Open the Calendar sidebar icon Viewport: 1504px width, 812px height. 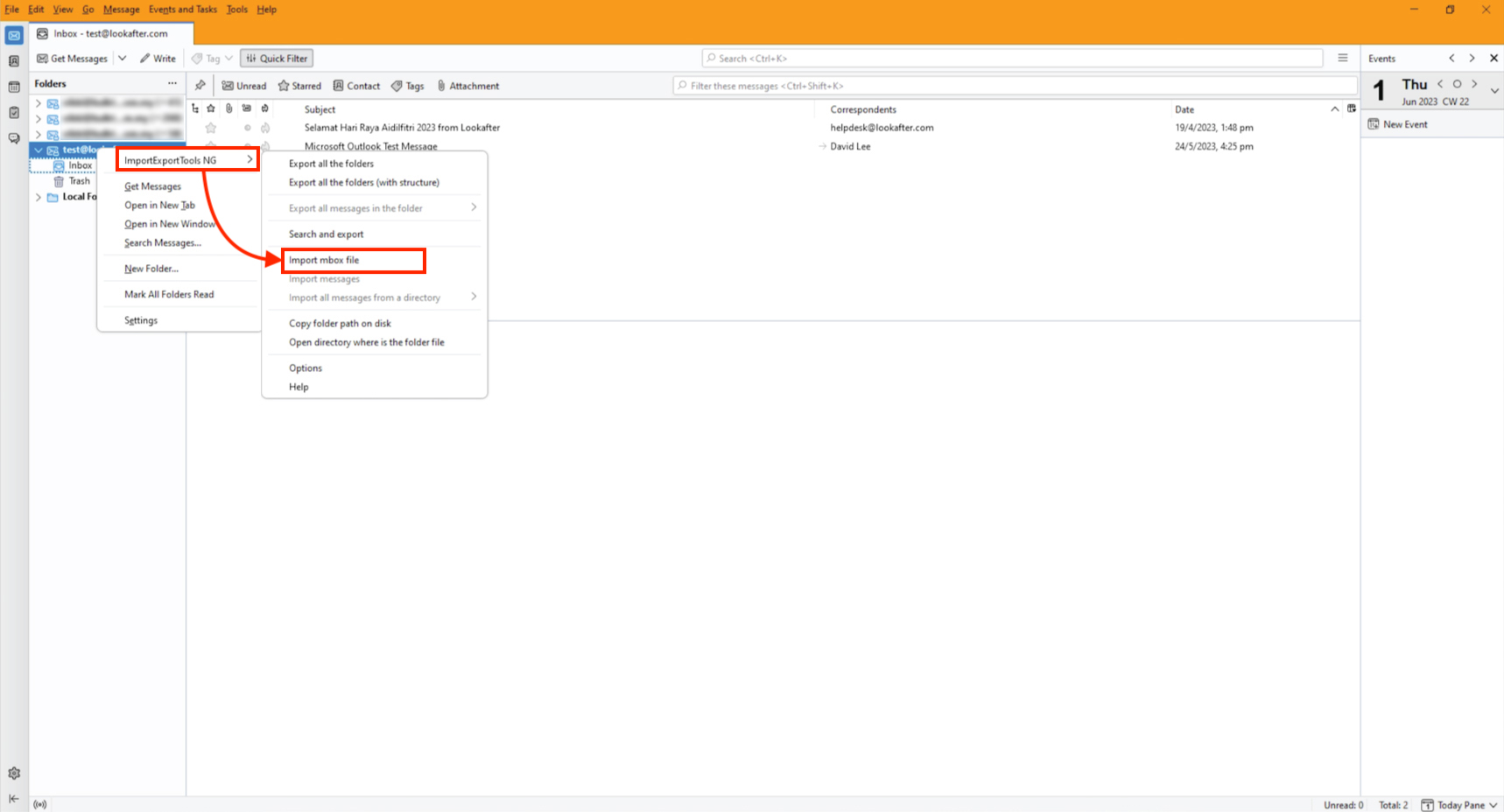(x=14, y=87)
